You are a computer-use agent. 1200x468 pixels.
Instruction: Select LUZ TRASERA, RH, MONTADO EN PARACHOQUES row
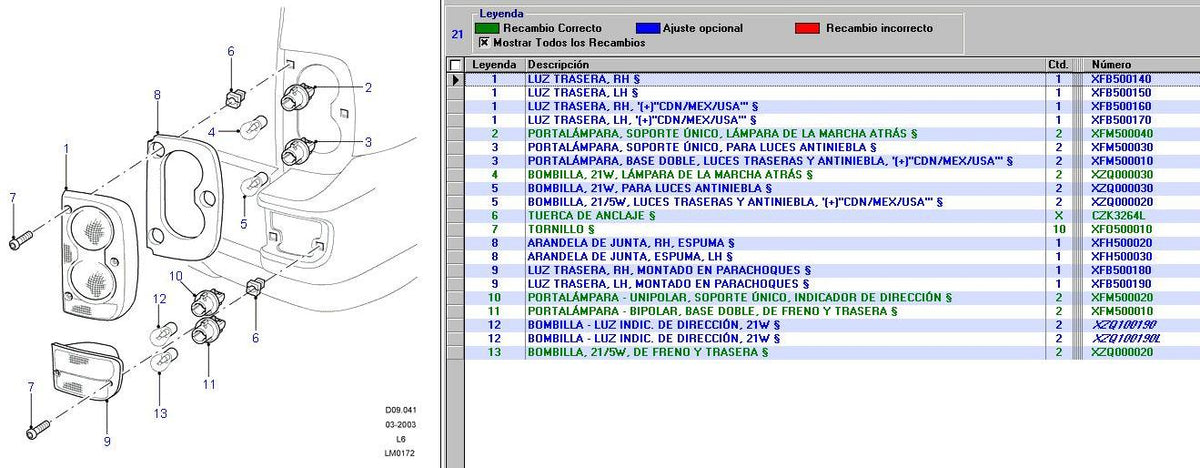pos(833,270)
